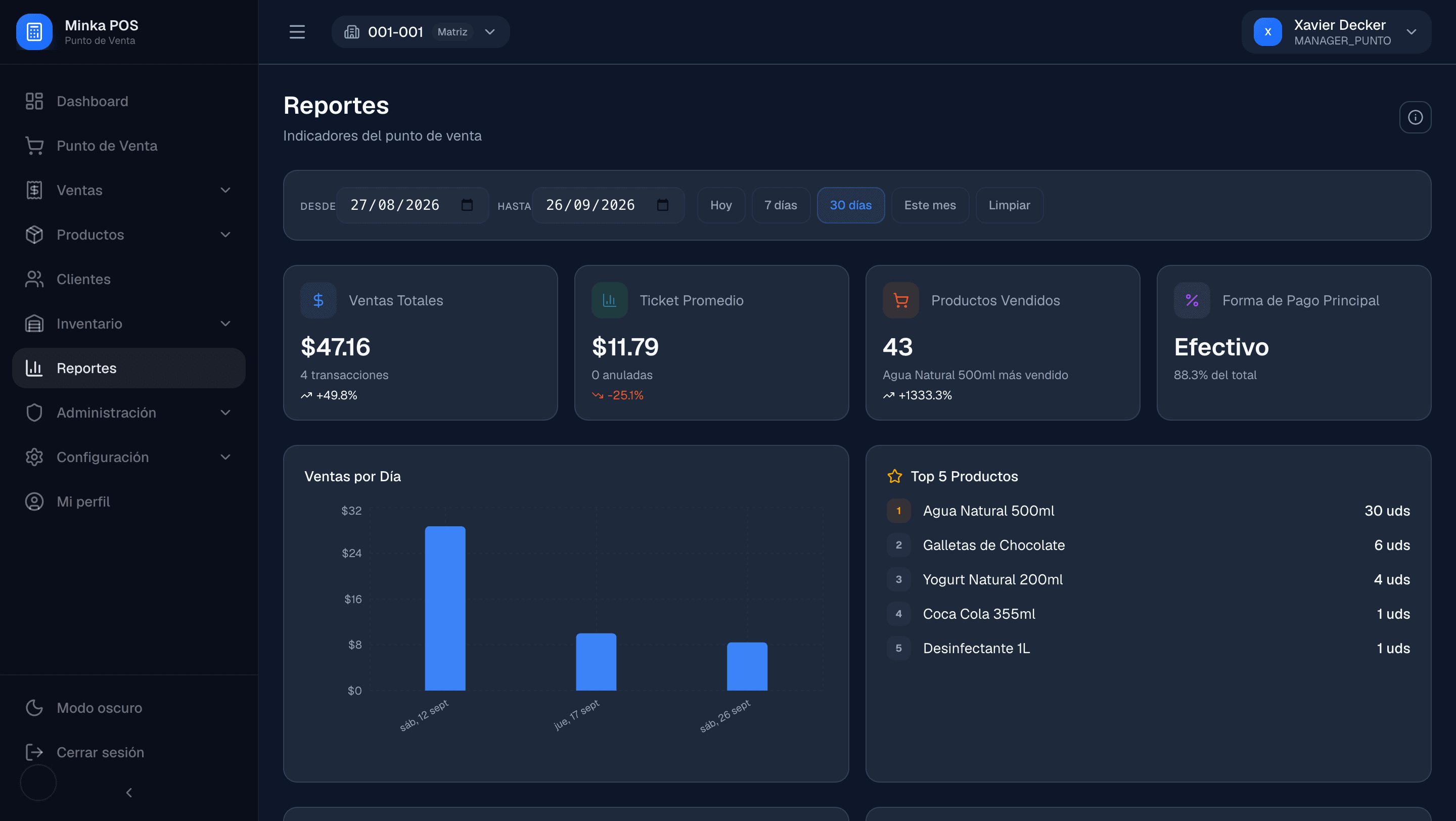Open Clientes from the sidebar
The height and width of the screenshot is (821, 1456).
129,279
